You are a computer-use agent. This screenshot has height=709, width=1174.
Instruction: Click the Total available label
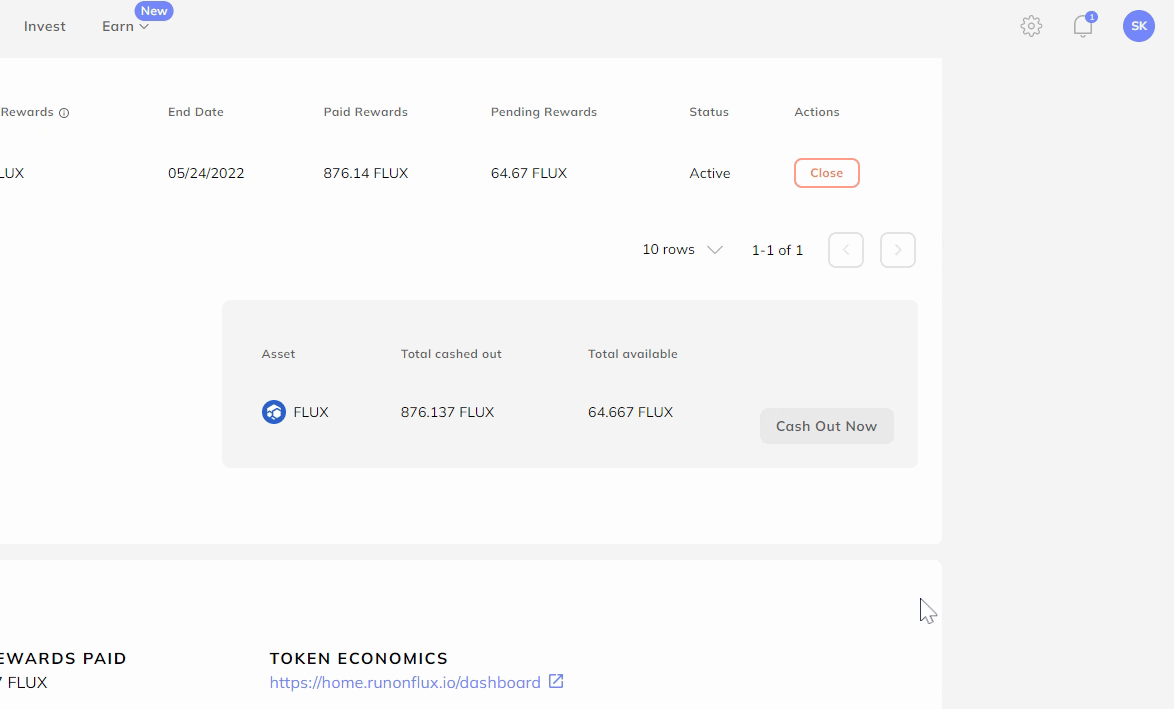[x=633, y=353]
